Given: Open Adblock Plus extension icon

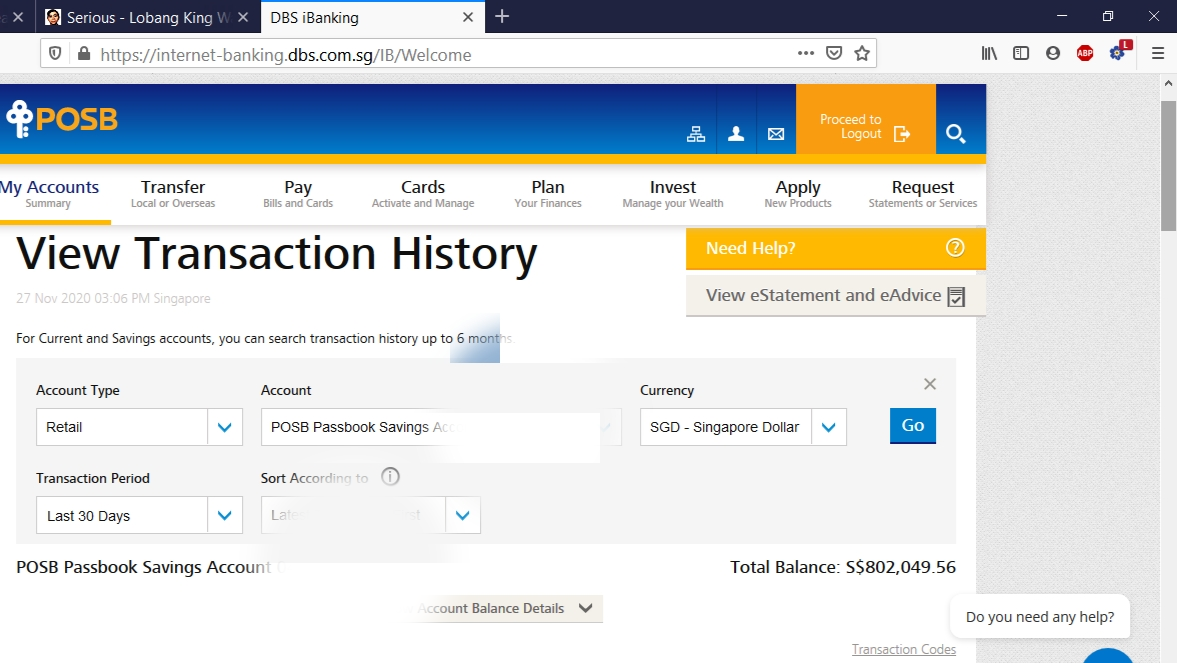Looking at the screenshot, I should pos(1085,54).
